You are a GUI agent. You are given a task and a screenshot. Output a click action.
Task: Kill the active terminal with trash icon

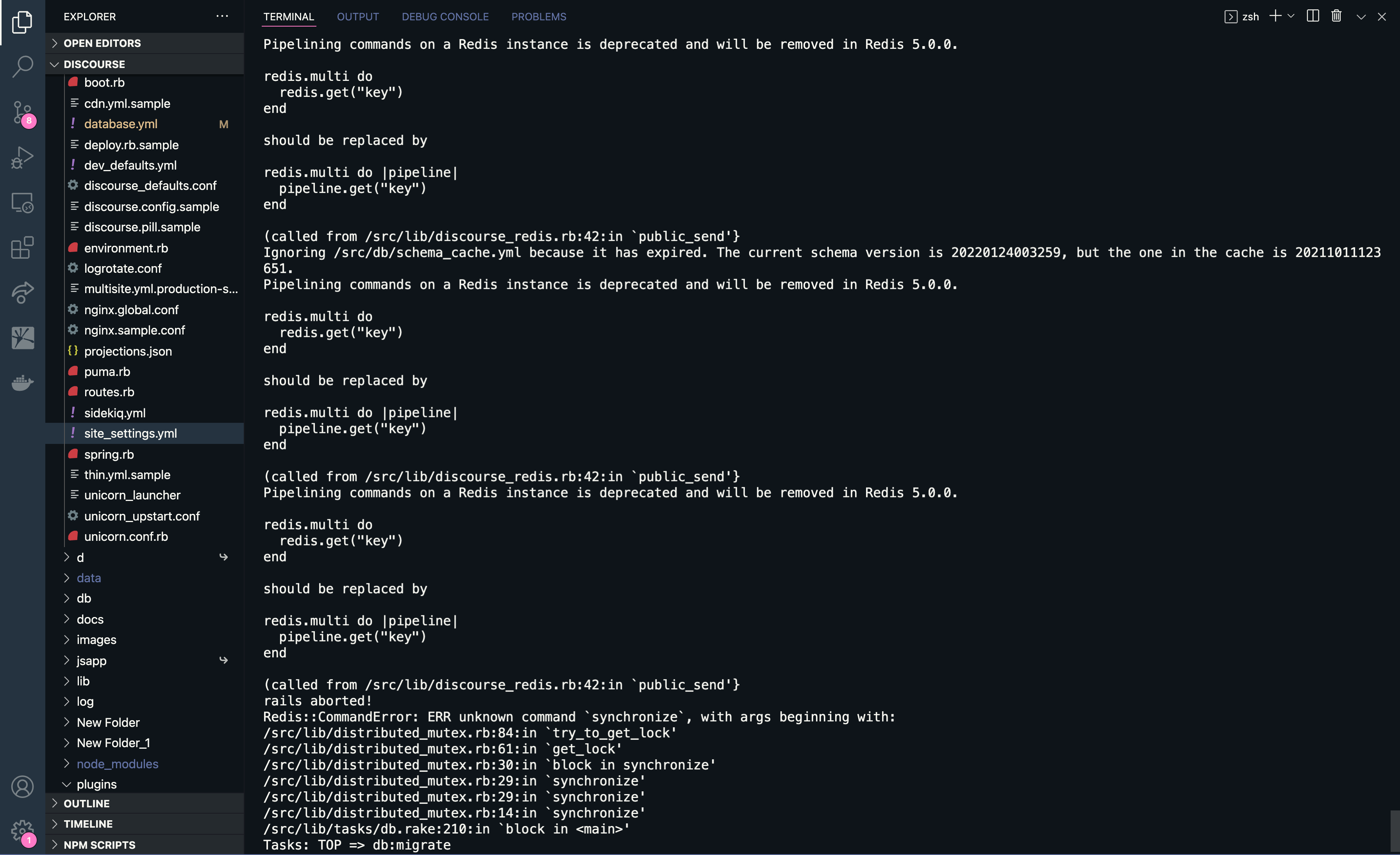[1336, 16]
